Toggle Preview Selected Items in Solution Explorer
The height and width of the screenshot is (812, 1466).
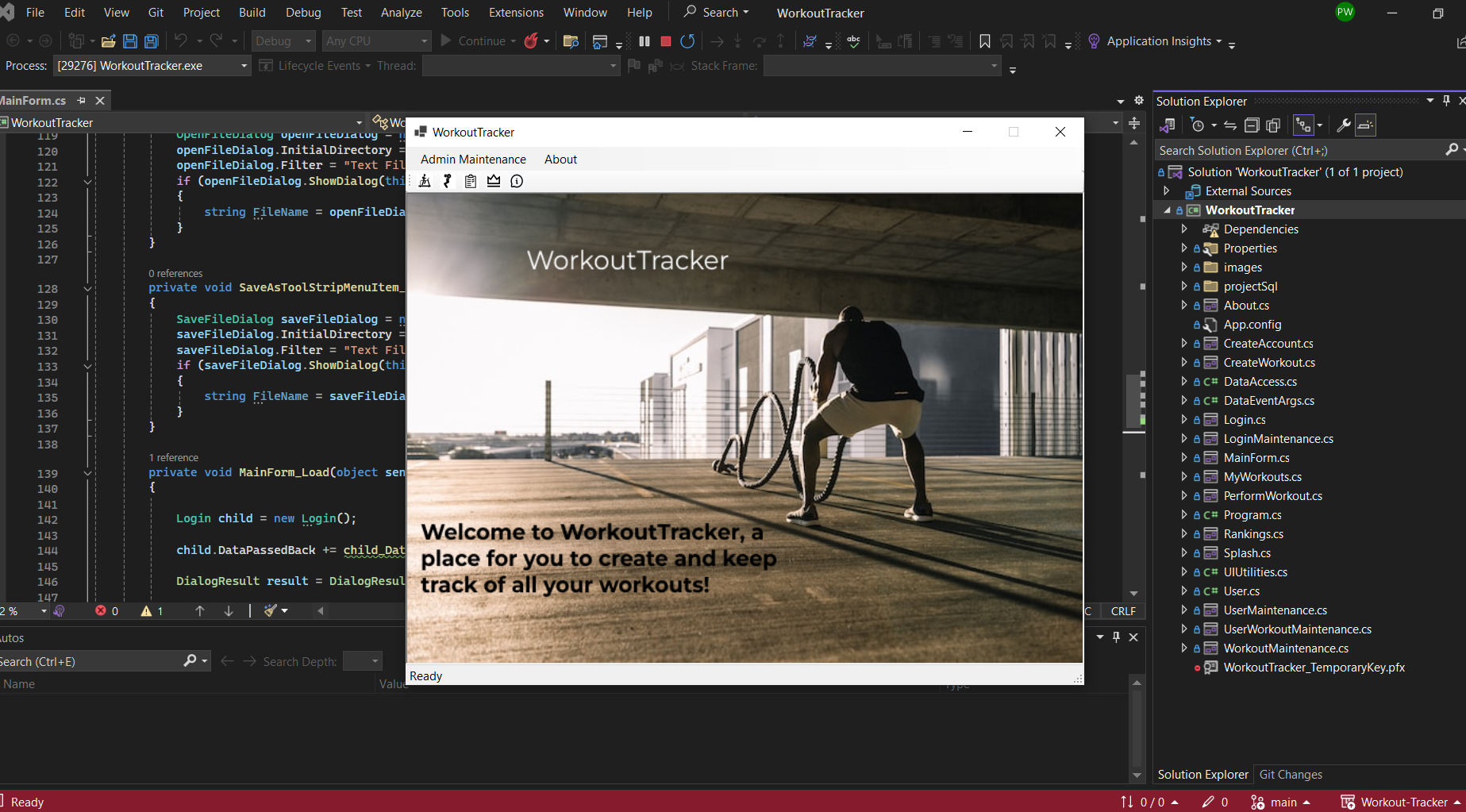point(1365,125)
